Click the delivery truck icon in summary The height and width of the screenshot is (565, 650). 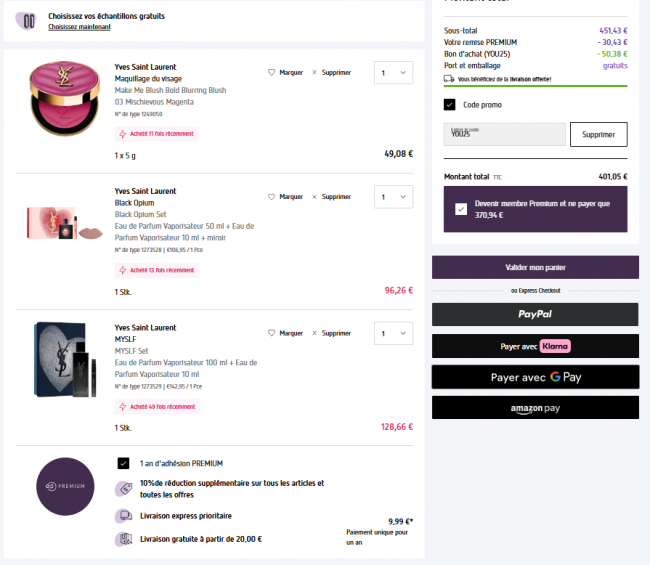point(449,78)
